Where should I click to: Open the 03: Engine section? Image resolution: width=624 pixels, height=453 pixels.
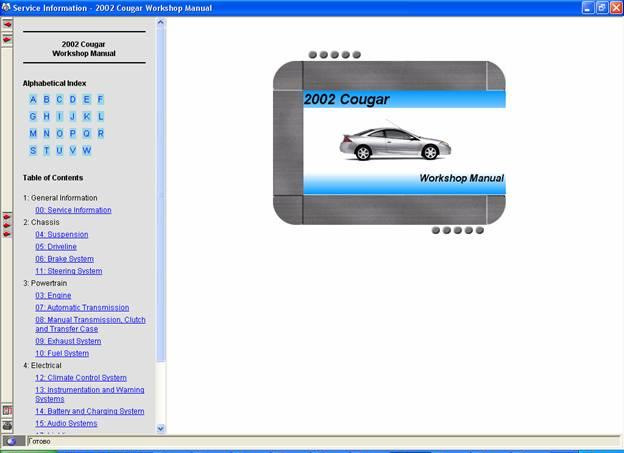pyautogui.click(x=53, y=295)
